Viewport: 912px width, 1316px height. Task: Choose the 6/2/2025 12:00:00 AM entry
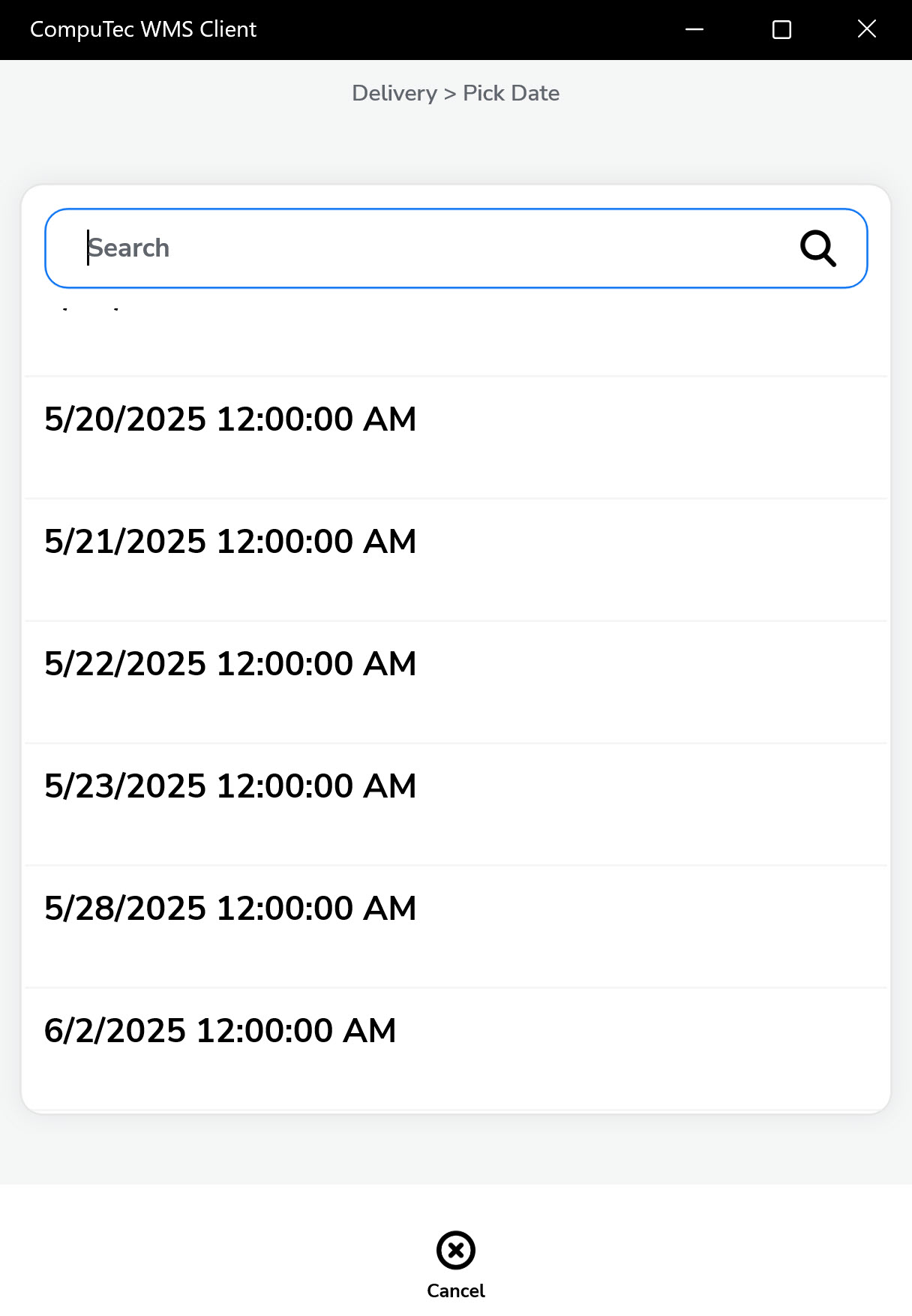coord(220,1031)
